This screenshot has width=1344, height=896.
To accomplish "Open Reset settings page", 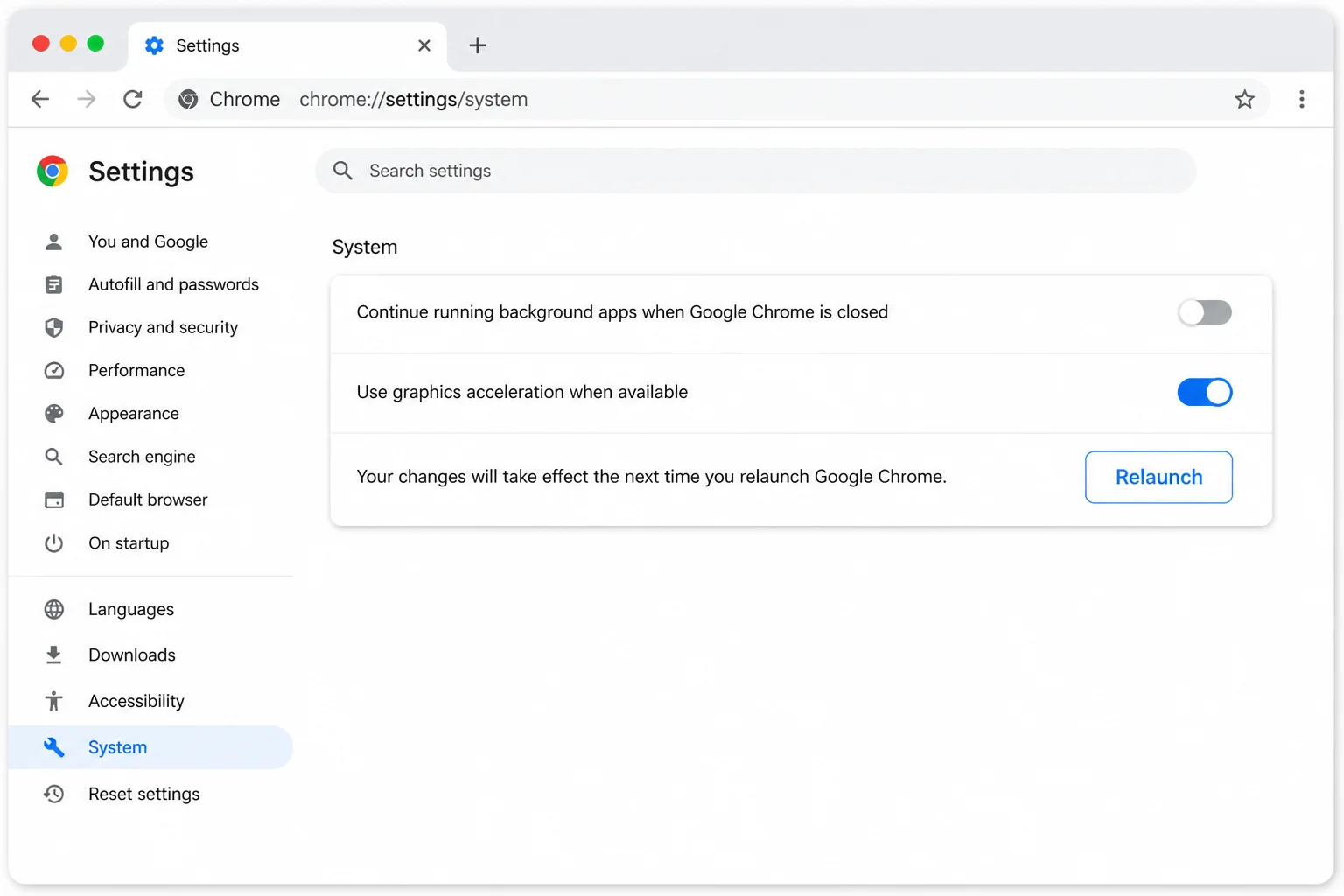I will [150, 794].
